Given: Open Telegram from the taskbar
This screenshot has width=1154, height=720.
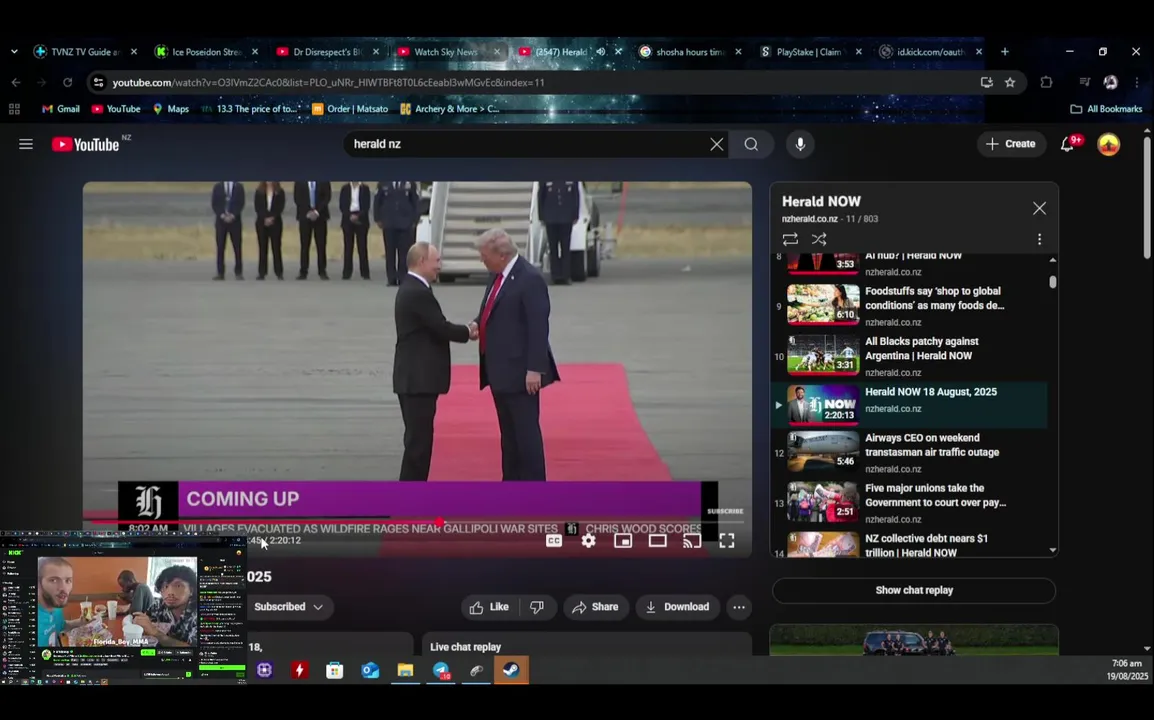Looking at the screenshot, I should [441, 670].
